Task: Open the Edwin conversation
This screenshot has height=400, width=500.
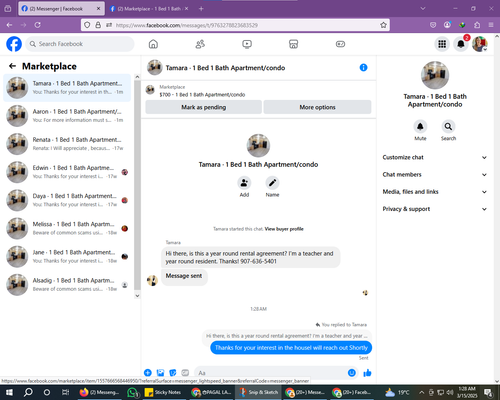Action: coord(67,172)
